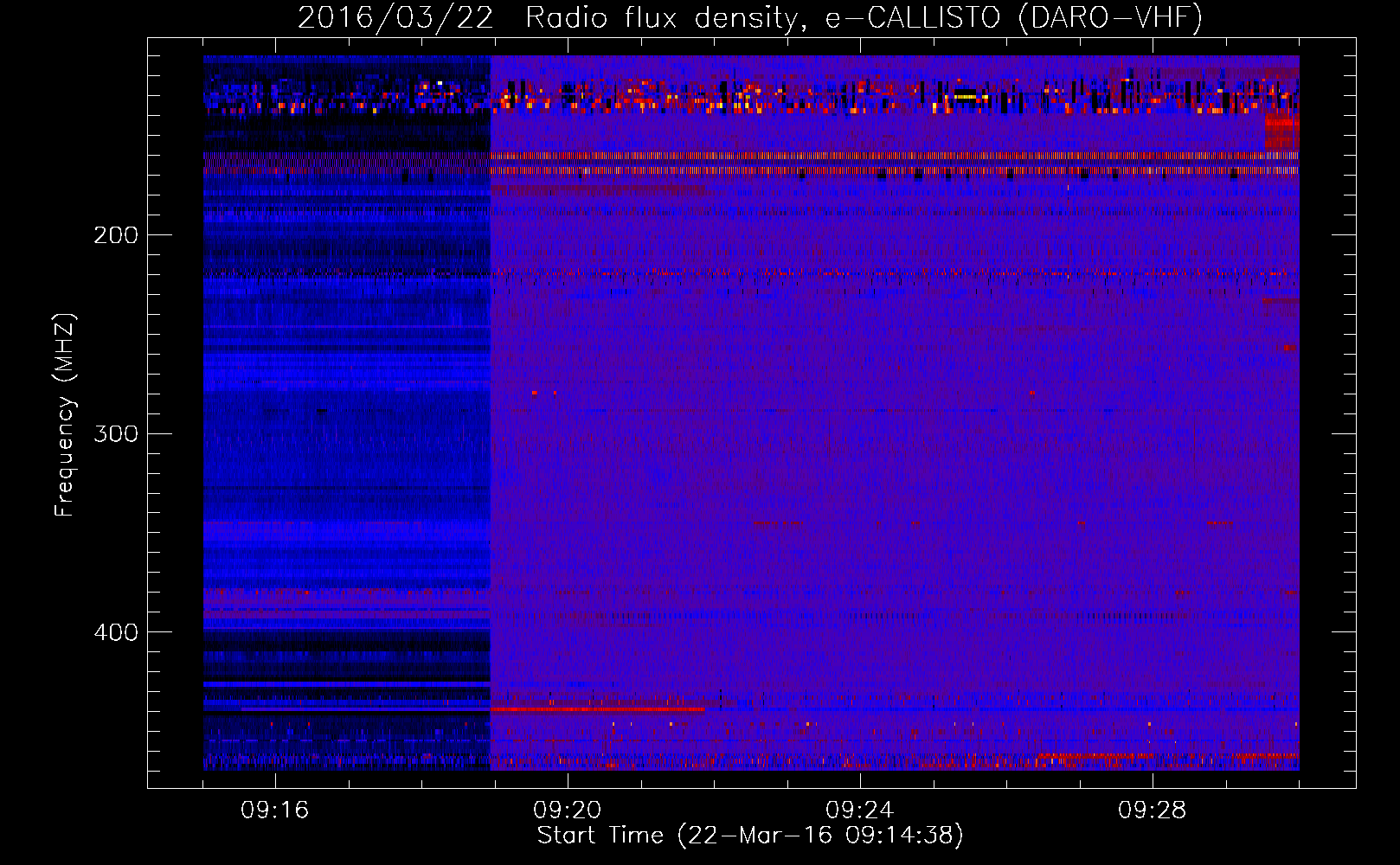
Task: Click the long red horizontal emission streak near 440 MHz
Action: click(x=598, y=709)
